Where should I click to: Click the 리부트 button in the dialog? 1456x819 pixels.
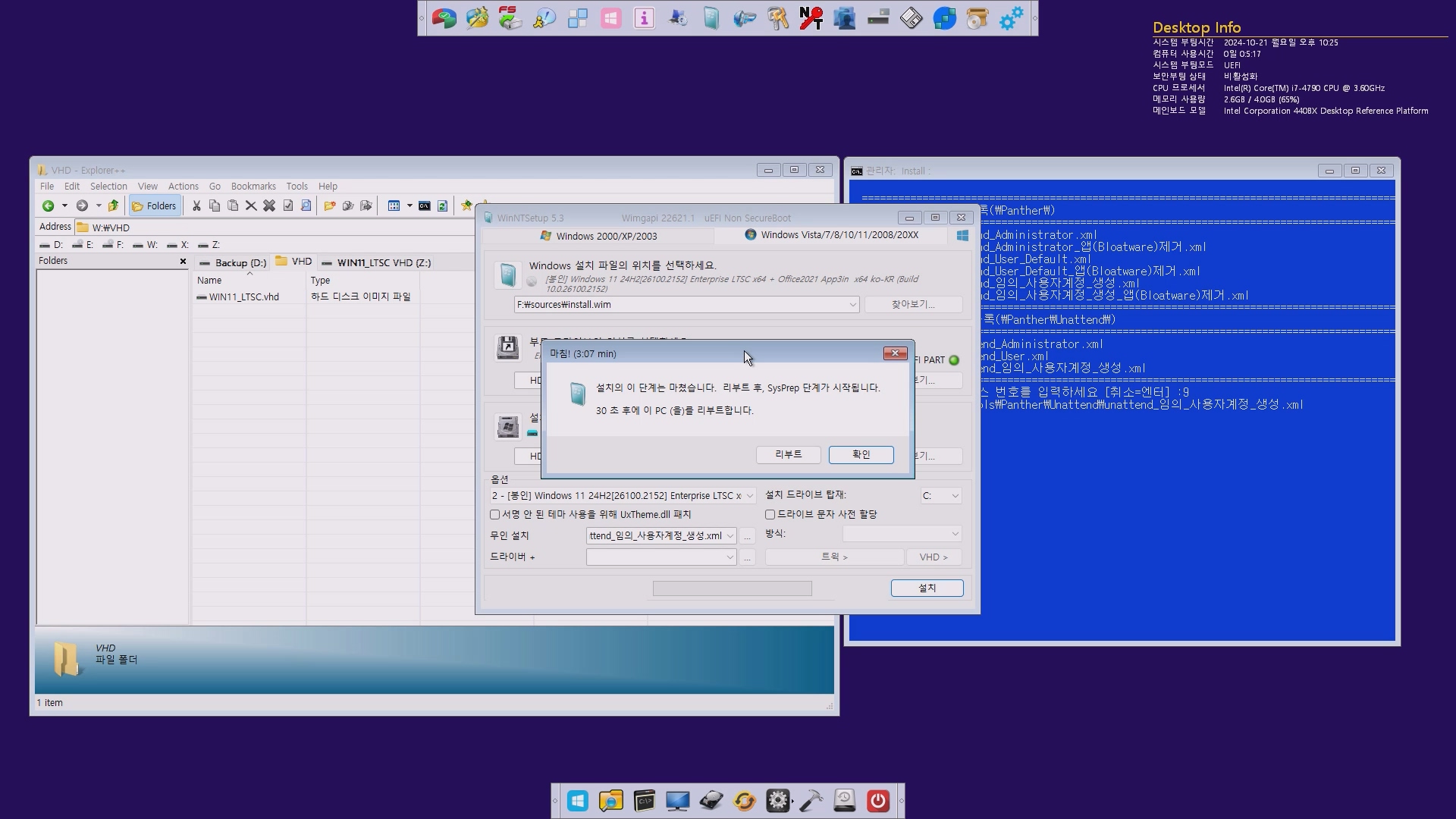pos(789,454)
